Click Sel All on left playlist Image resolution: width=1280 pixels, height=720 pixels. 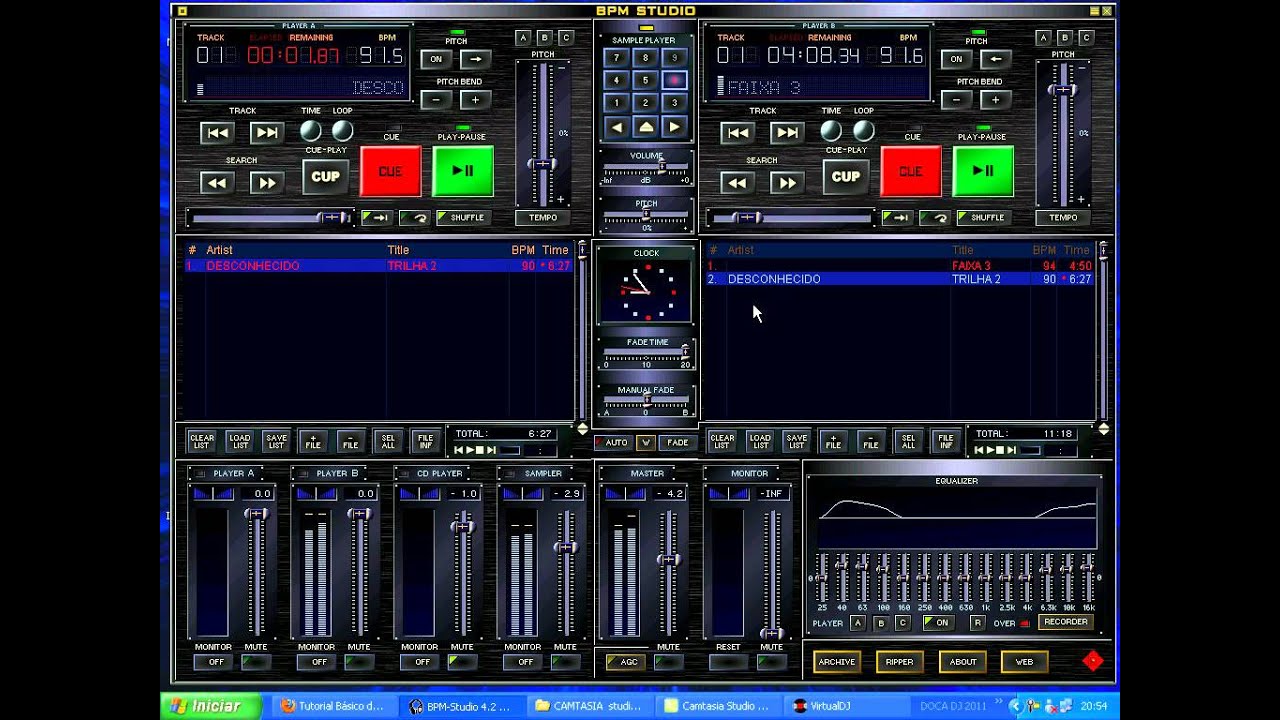point(388,441)
